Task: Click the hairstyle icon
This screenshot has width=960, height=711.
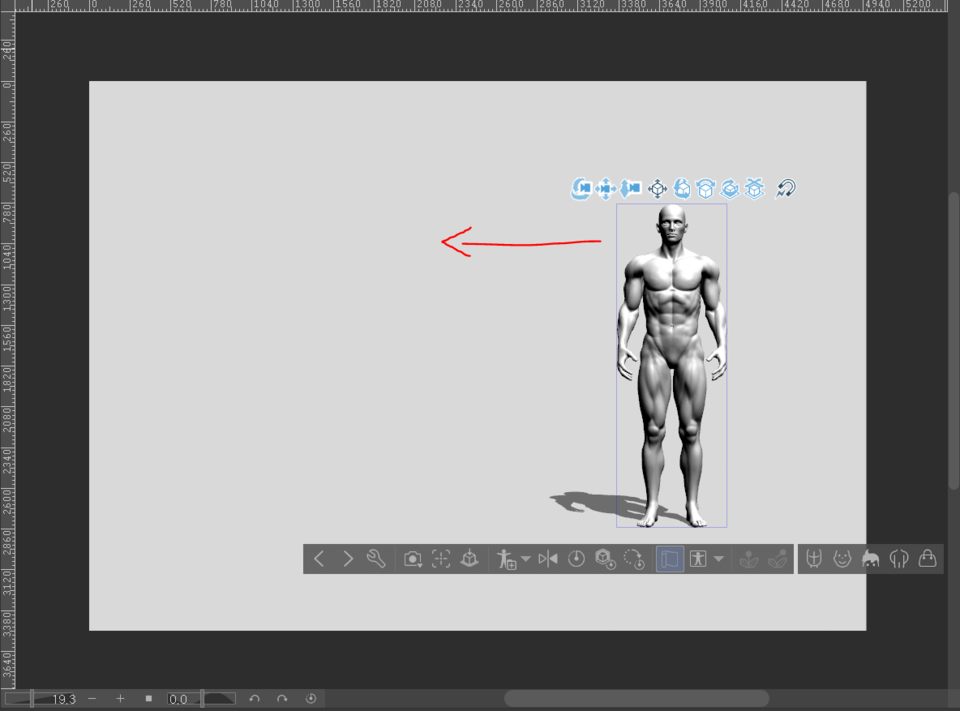Action: coord(871,559)
